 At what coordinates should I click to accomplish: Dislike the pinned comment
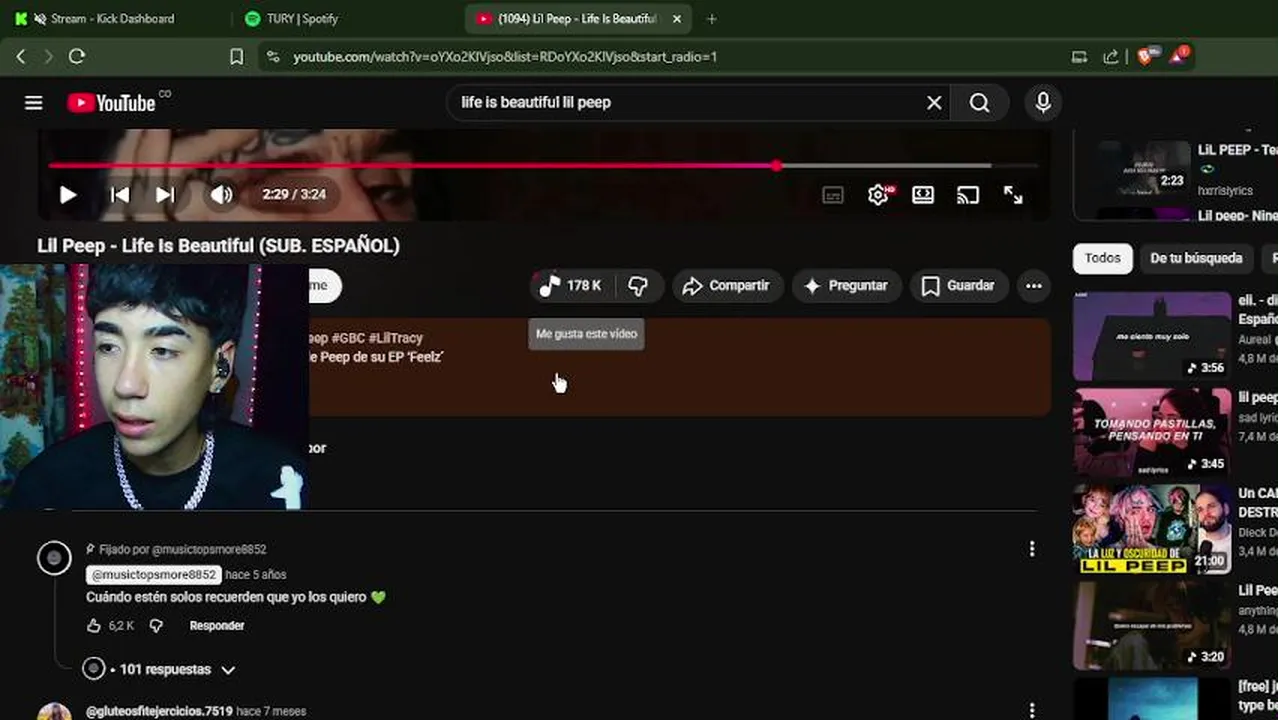point(156,626)
